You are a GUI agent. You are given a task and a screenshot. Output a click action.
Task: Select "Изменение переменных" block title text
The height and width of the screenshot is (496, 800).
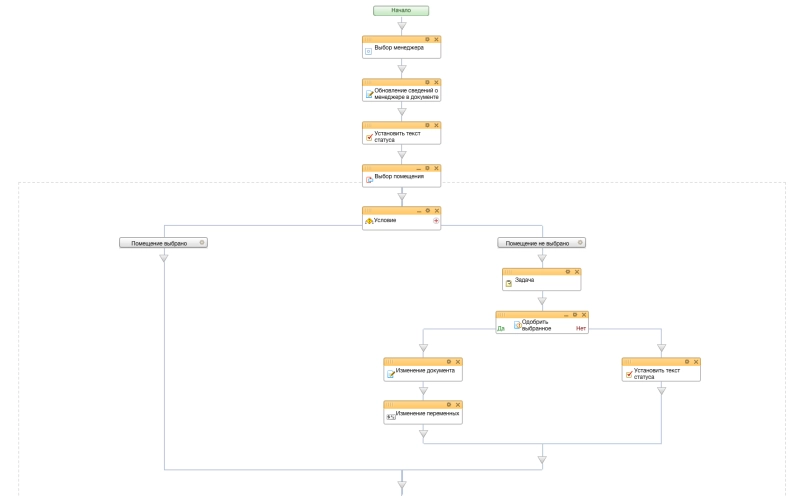pos(427,413)
